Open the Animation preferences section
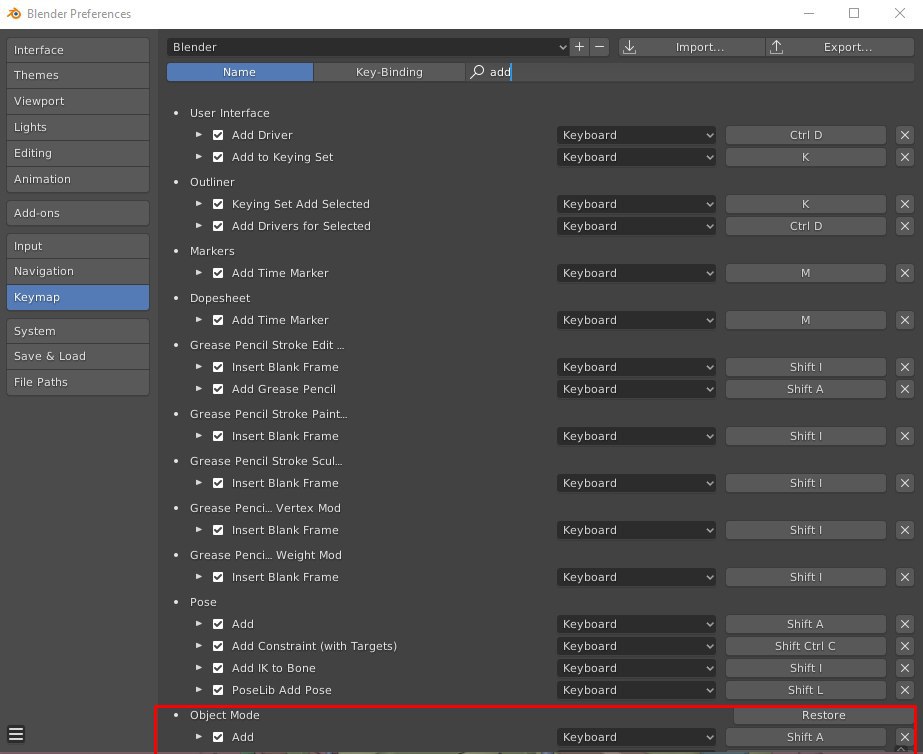 tap(78, 179)
